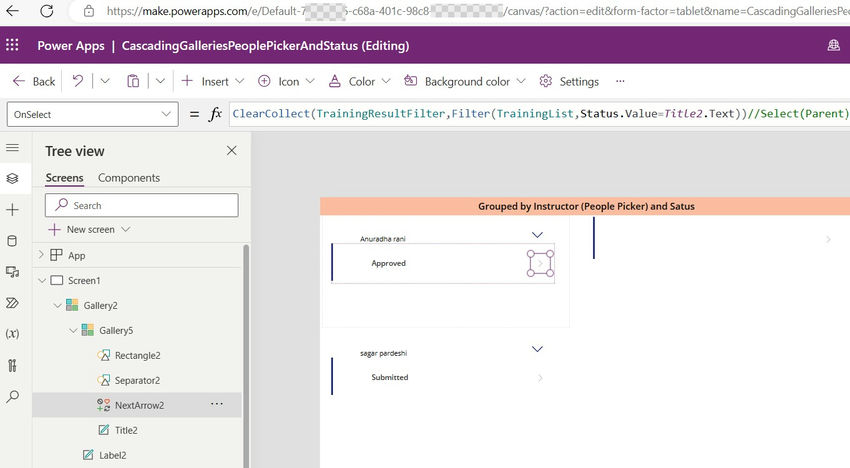
Task: Collapse Anuradha rani group with down chevron
Action: coord(537,235)
